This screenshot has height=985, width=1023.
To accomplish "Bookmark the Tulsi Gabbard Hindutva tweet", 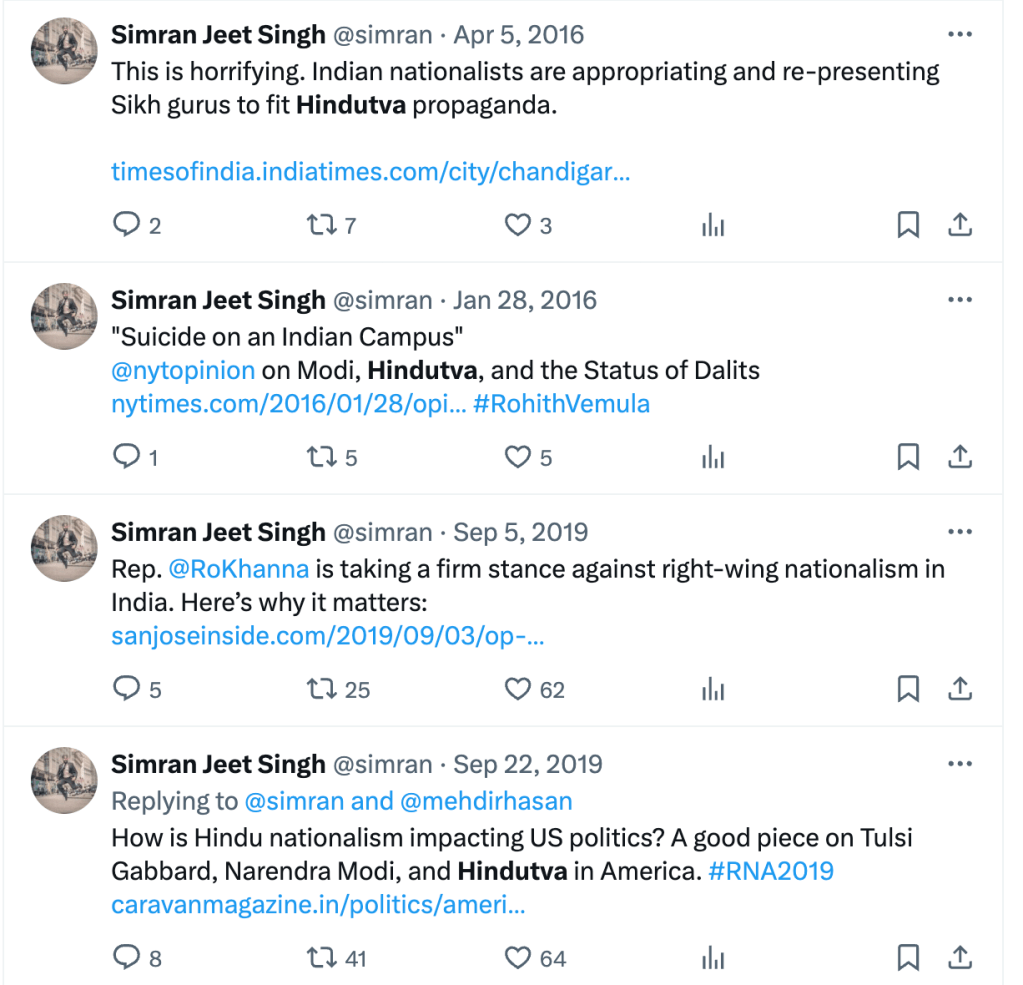I will 908,958.
